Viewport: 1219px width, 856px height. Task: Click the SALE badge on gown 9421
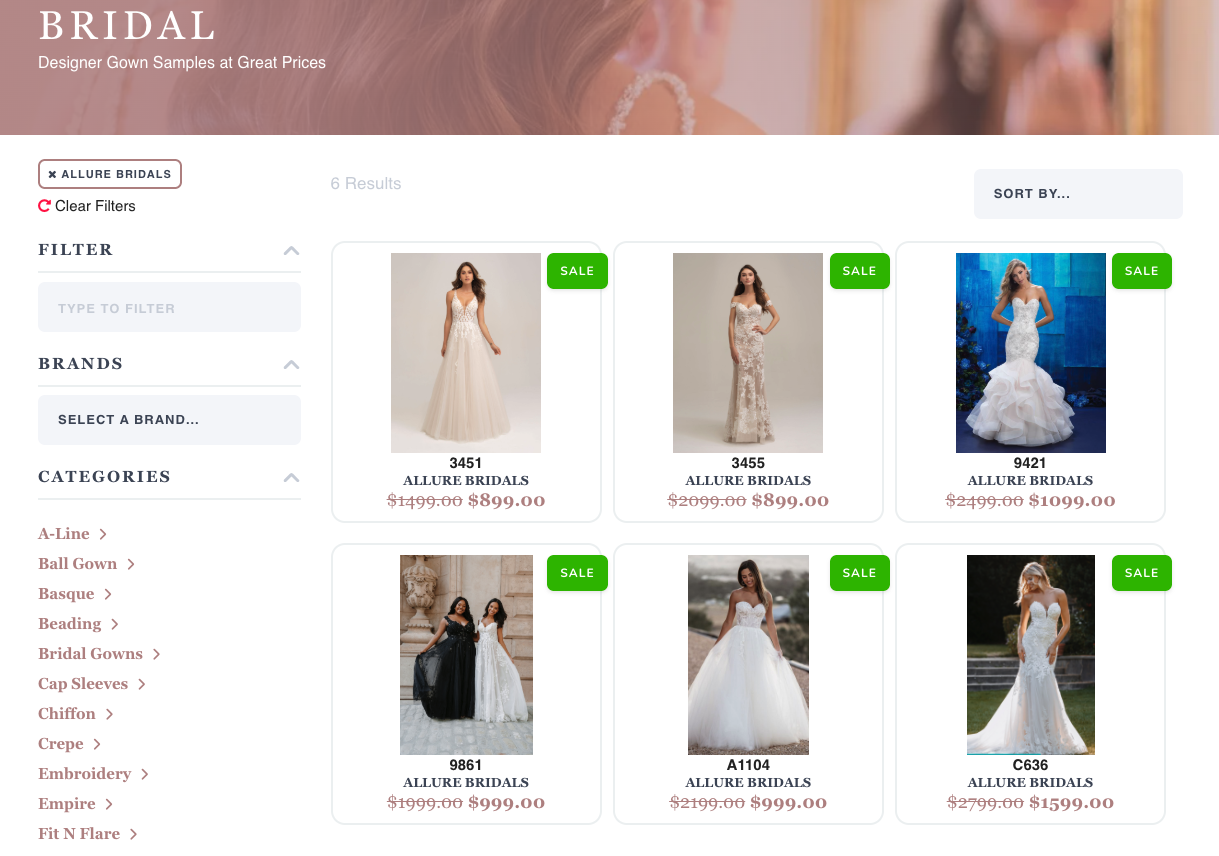coord(1142,271)
